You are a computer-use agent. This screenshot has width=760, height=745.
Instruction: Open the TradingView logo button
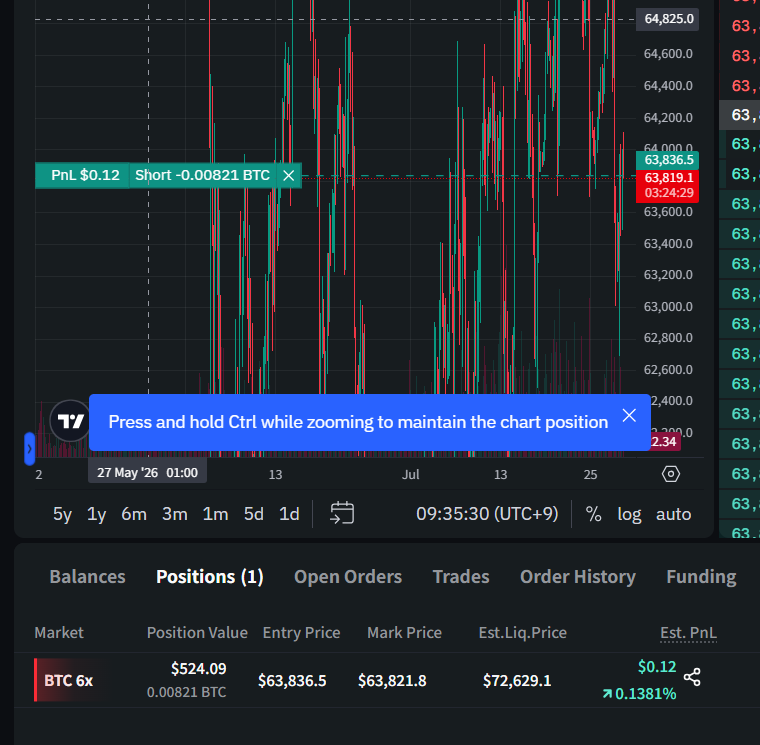70,421
